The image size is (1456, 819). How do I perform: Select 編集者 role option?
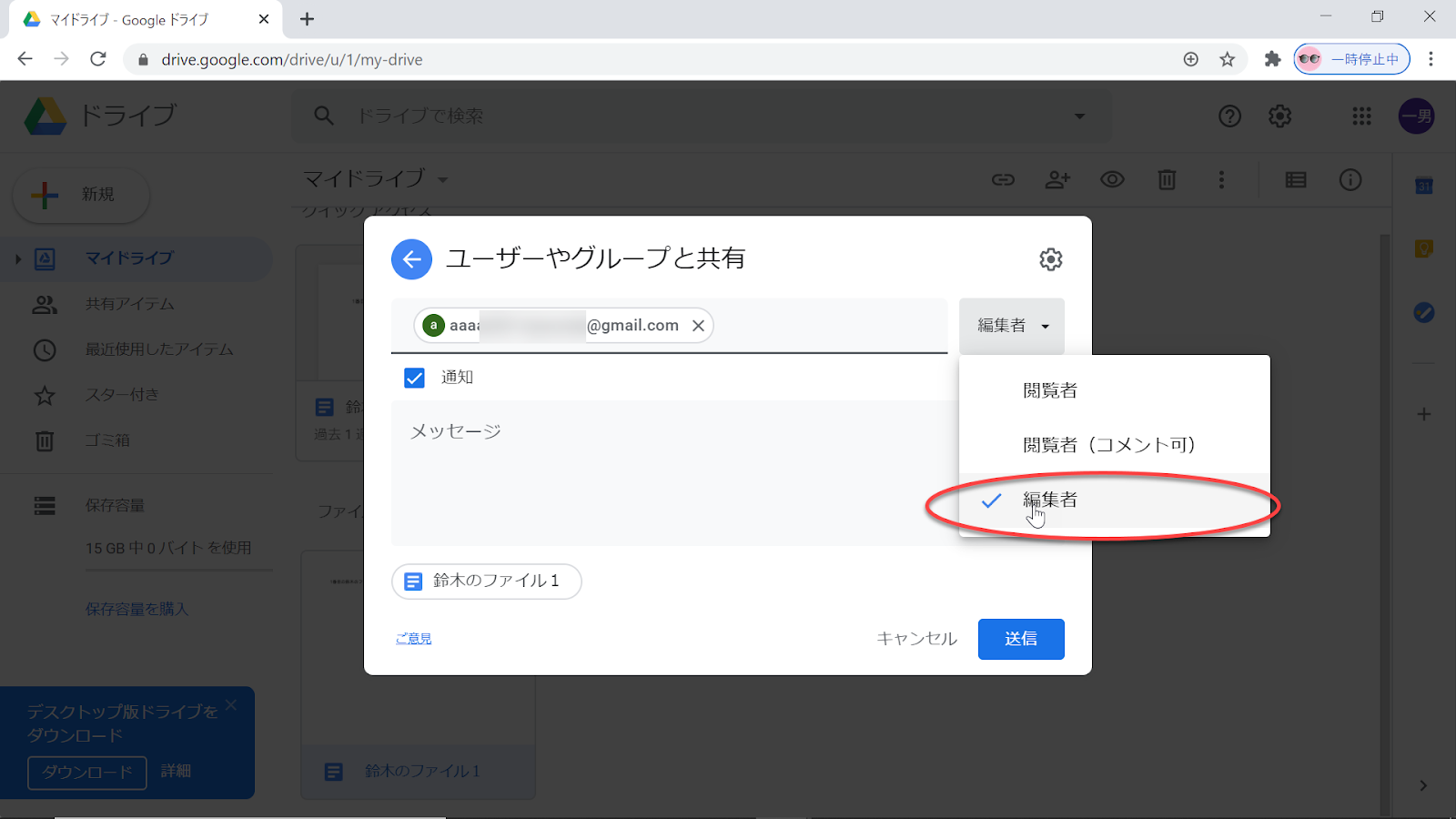pos(1114,500)
